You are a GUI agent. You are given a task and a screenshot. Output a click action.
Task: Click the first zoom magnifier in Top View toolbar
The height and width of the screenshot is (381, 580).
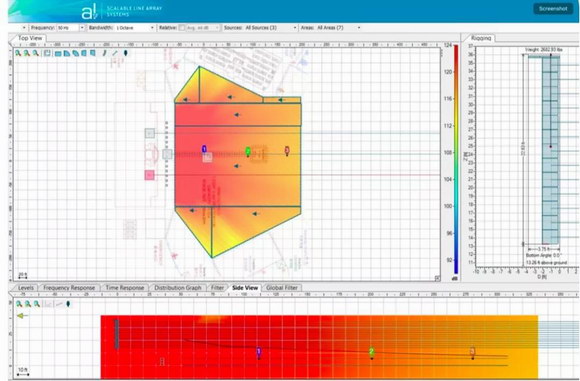[18, 53]
